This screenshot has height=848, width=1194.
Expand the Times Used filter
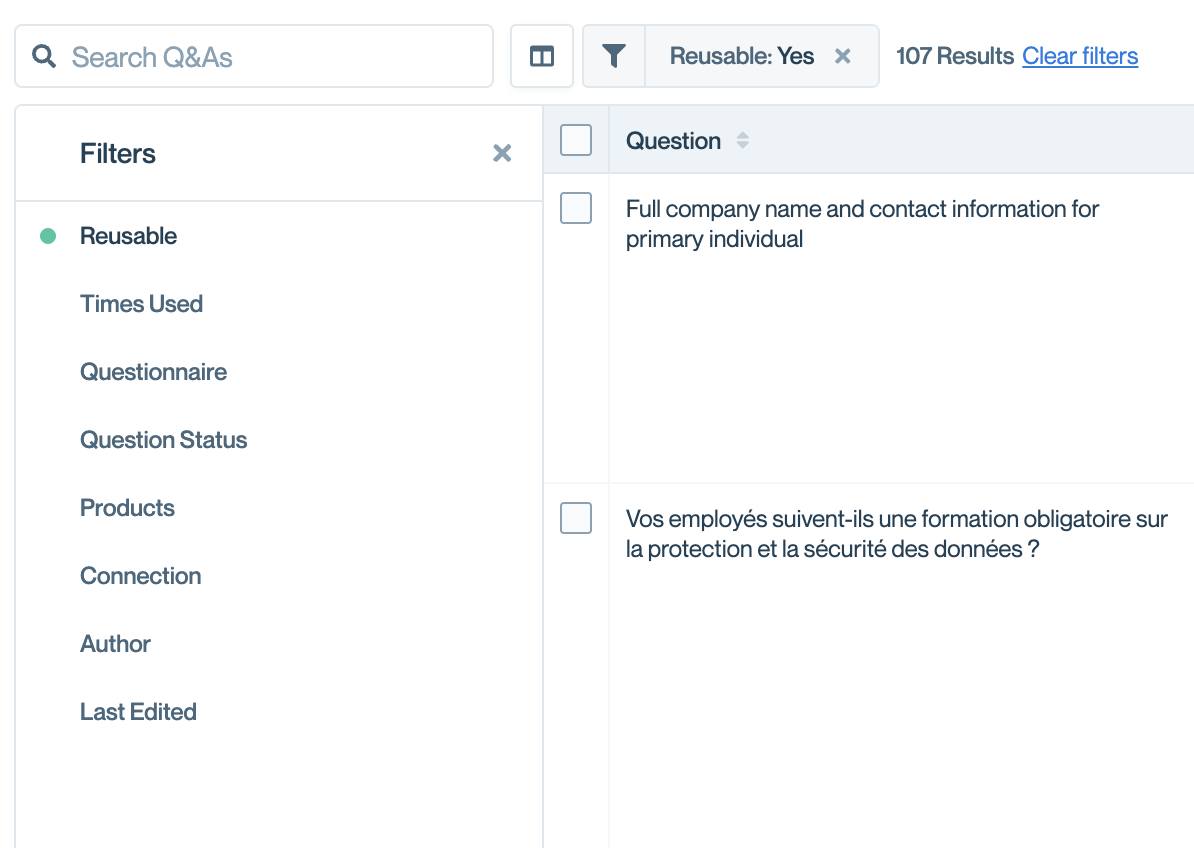click(142, 304)
